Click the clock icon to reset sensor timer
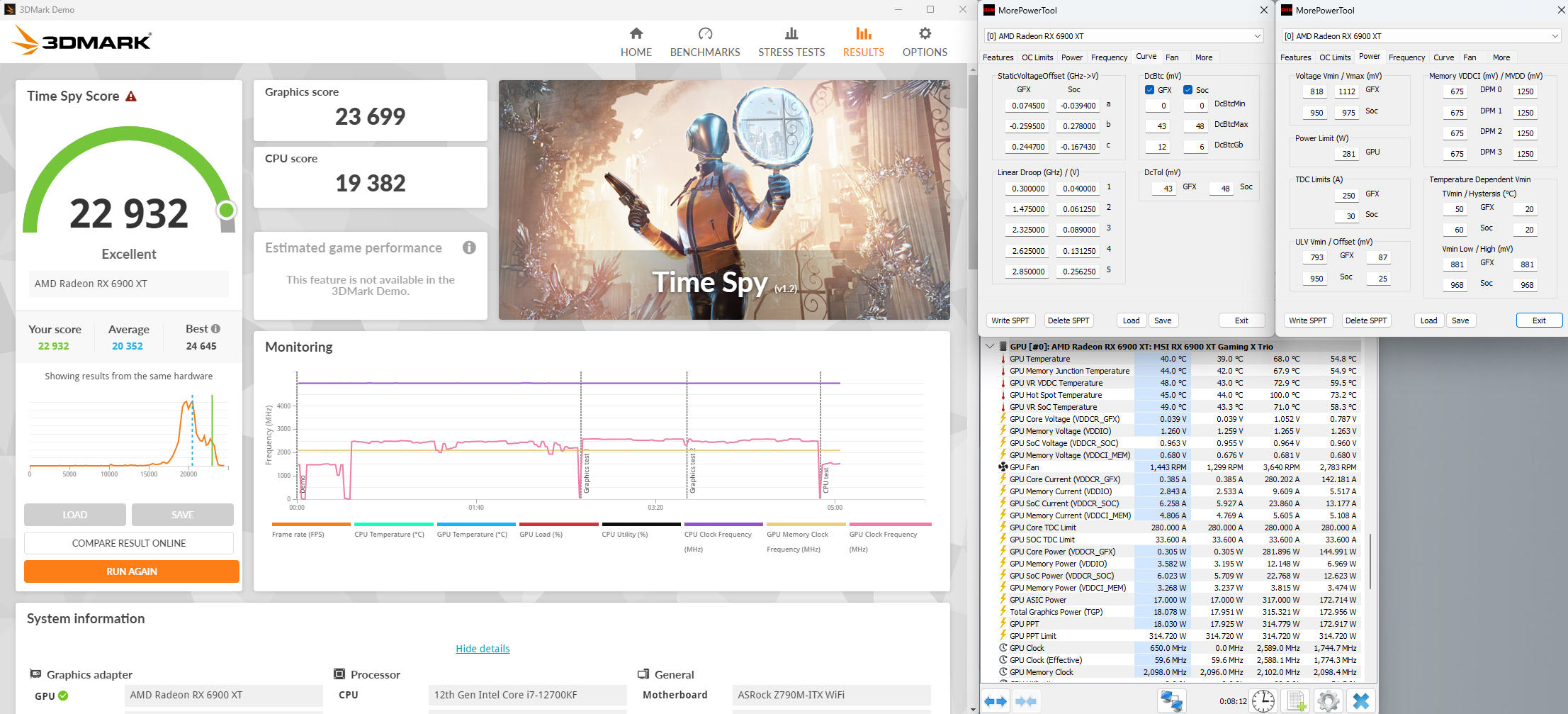This screenshot has height=714, width=1568. coord(1263,701)
